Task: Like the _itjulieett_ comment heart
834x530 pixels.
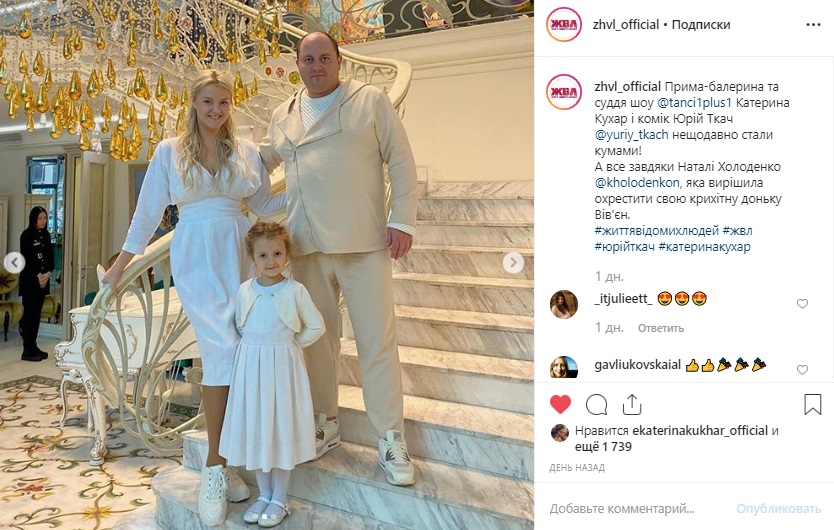Action: tap(802, 304)
